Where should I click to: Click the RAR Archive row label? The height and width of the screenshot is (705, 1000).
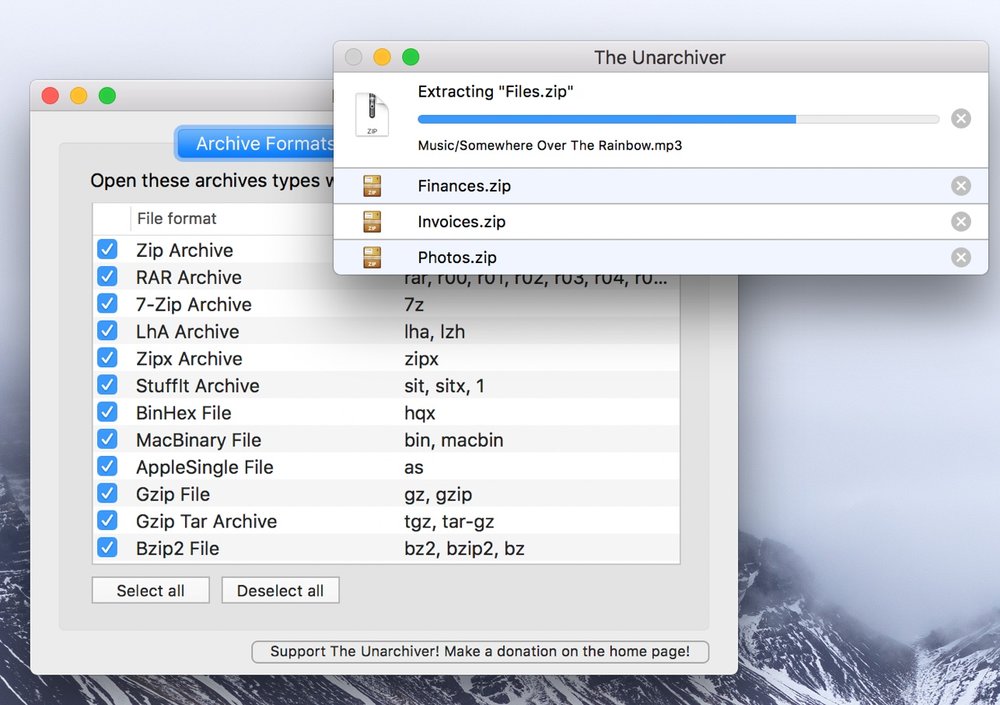(x=189, y=277)
